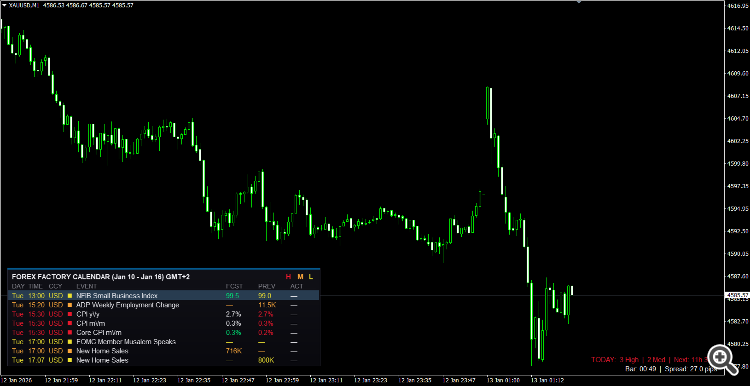Click the orange impact square for 17:00 New Home Sales
This screenshot has width=750, height=386.
pyautogui.click(x=70, y=351)
